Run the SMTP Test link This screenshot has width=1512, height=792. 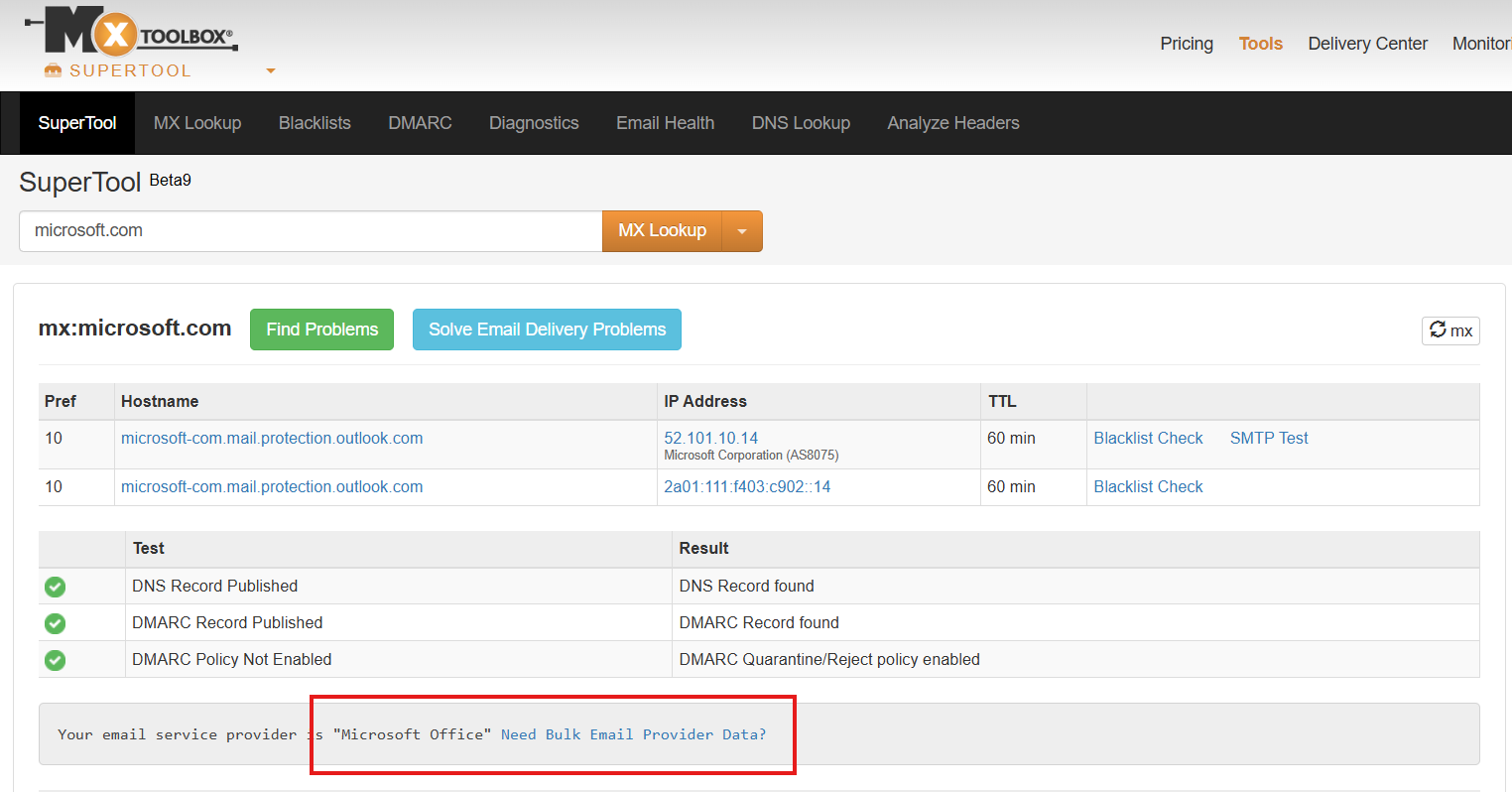coord(1269,438)
